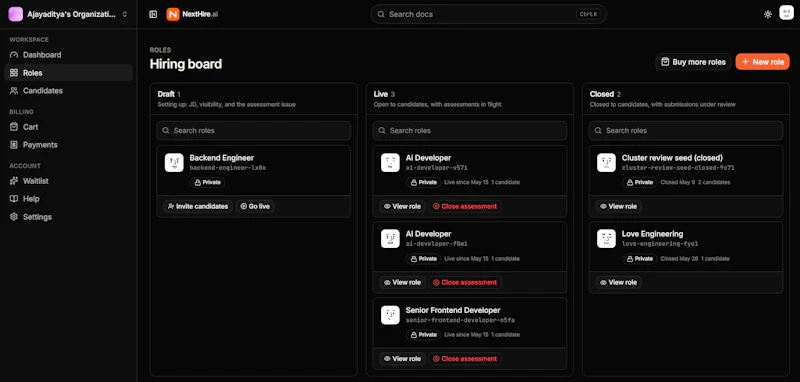Click Private badge on Love Engineering
Image resolution: width=800 pixels, height=382 pixels.
pyautogui.click(x=640, y=259)
